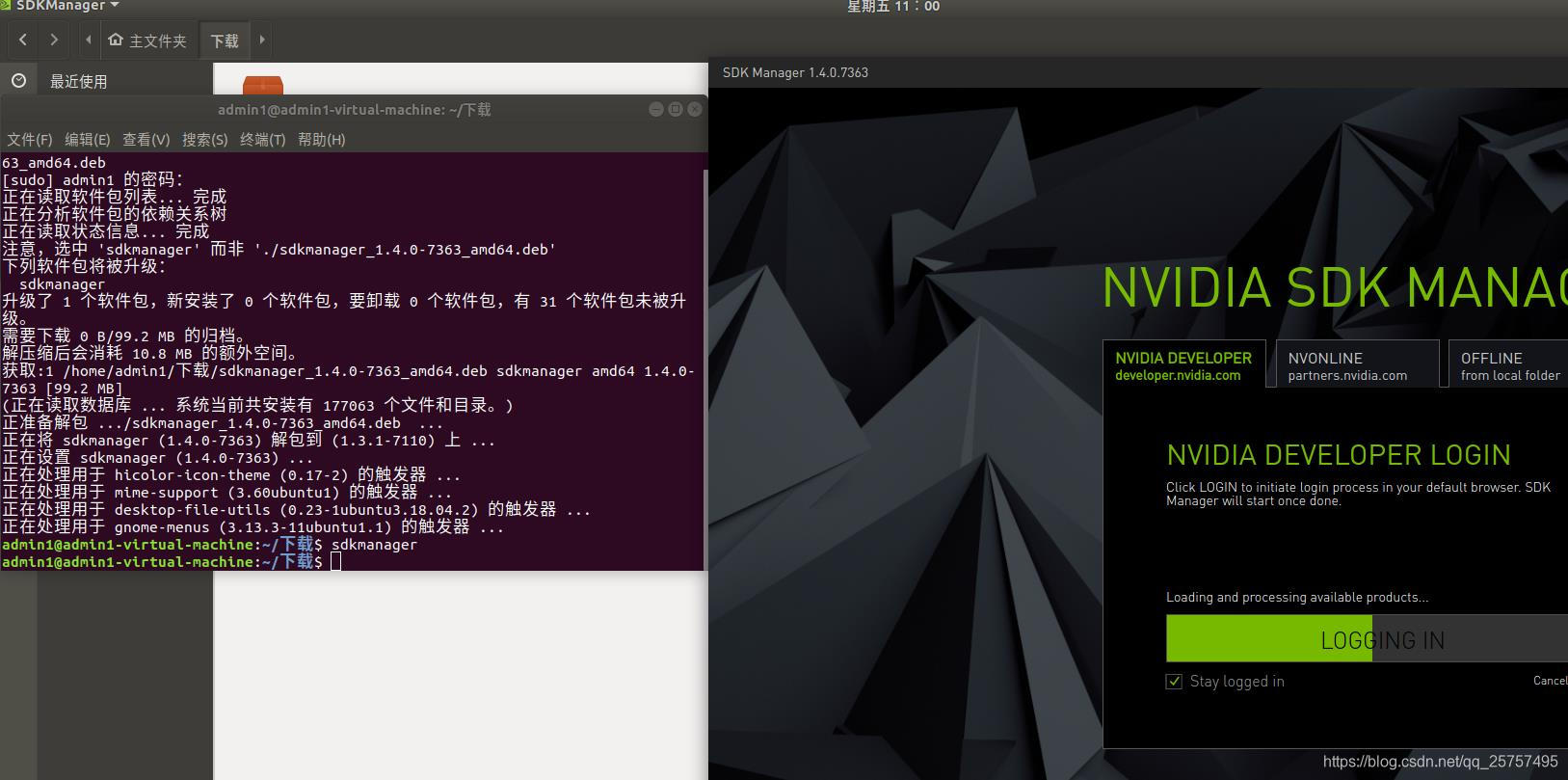The width and height of the screenshot is (1568, 780).
Task: Click the 最近使用 clock icon in sidebar
Action: (18, 81)
